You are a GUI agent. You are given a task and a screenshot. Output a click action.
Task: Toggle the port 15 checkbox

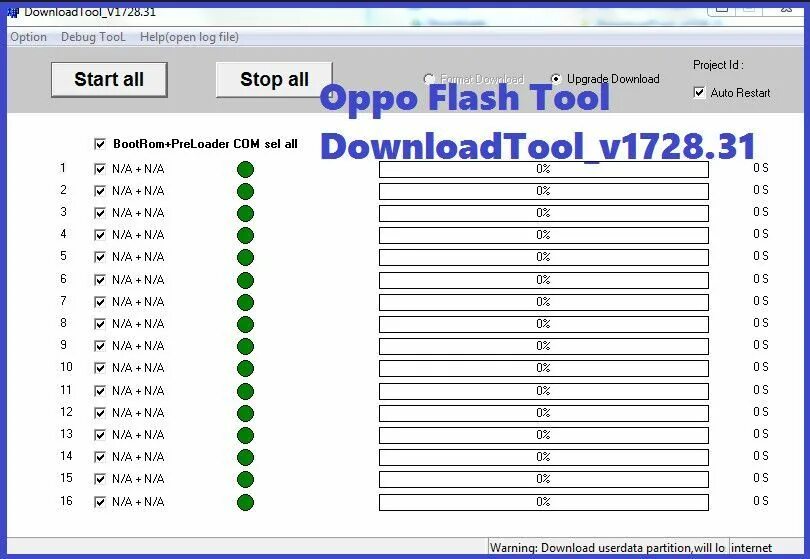coord(100,479)
